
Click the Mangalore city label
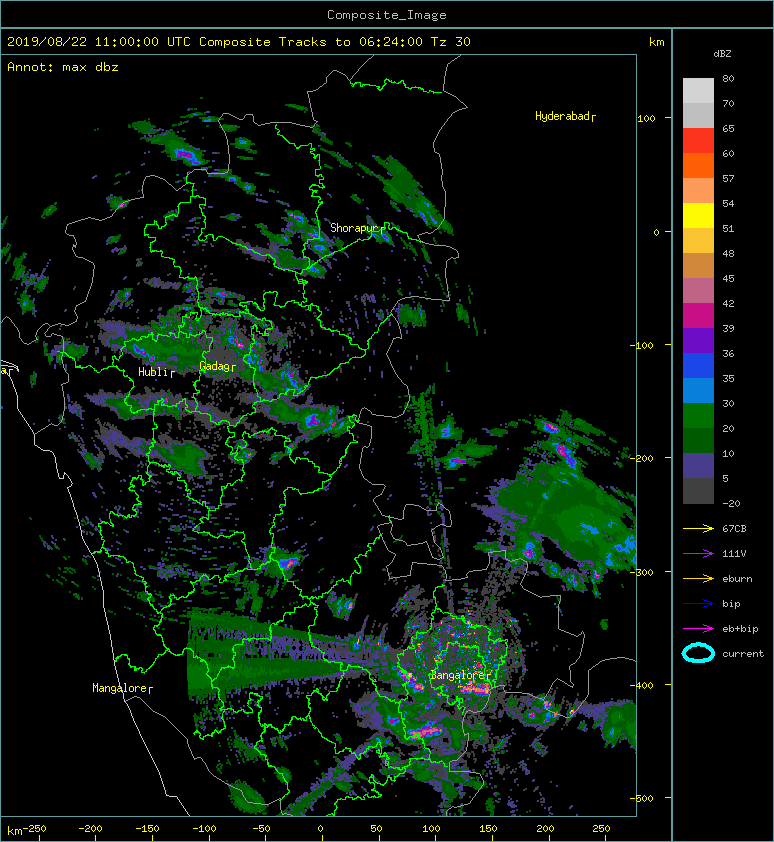122,688
